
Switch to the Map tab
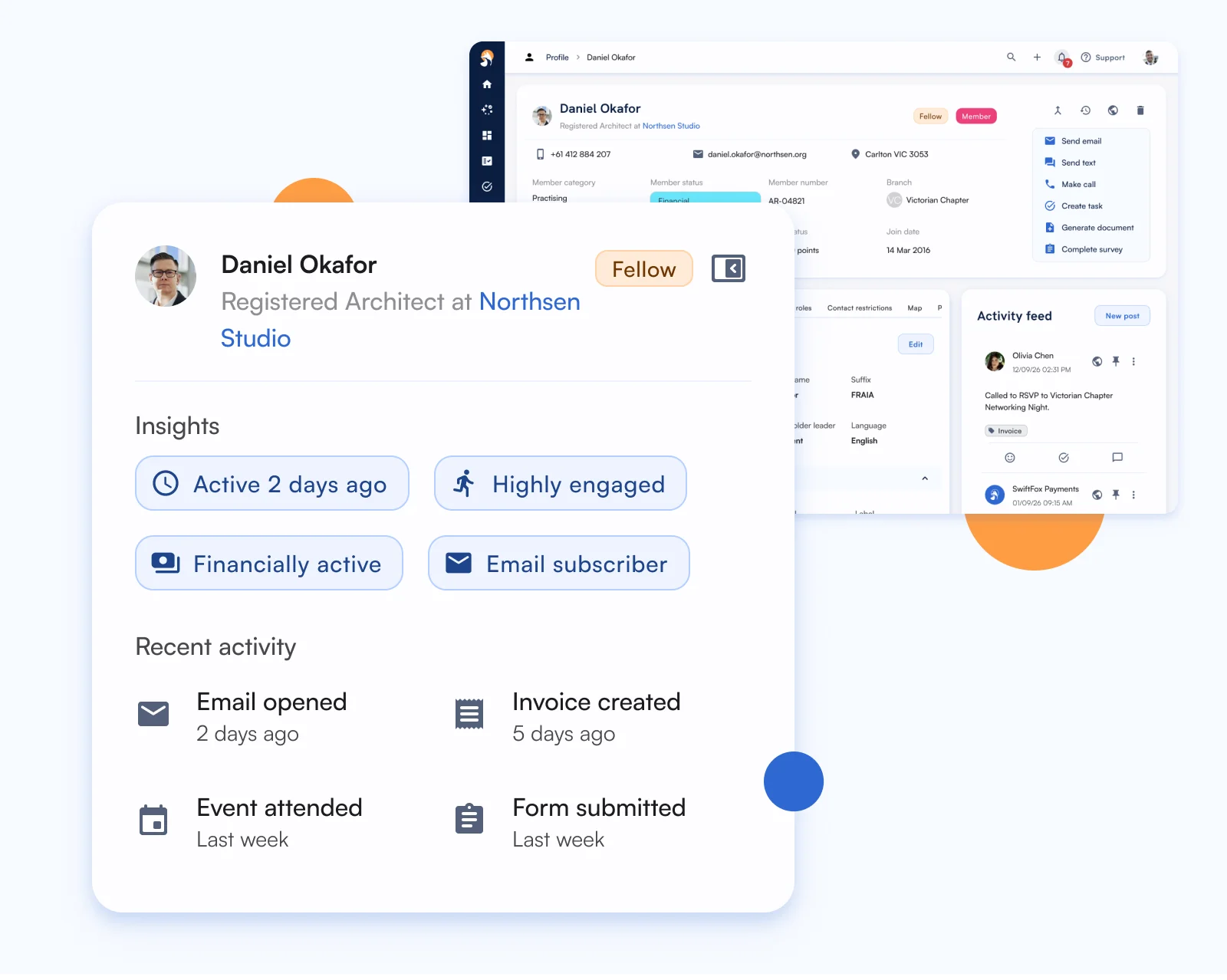[x=915, y=308]
